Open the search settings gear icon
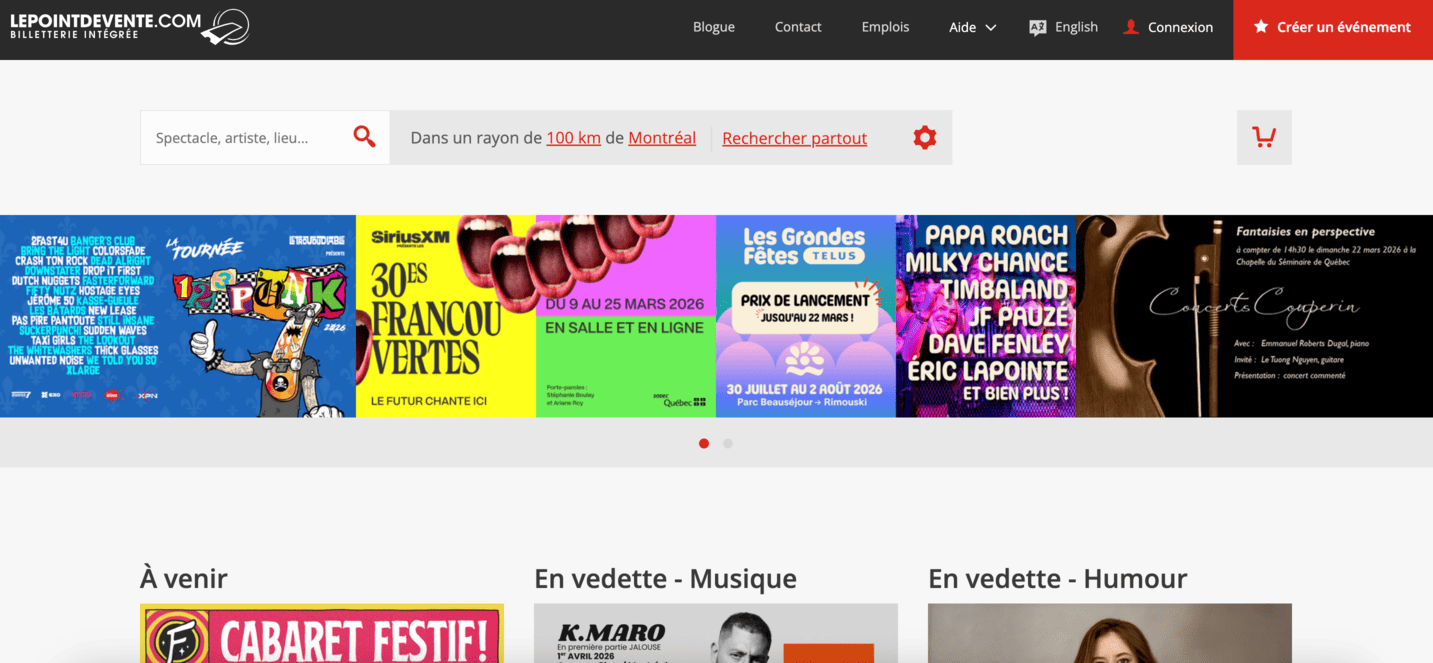This screenshot has width=1433, height=663. pos(925,137)
